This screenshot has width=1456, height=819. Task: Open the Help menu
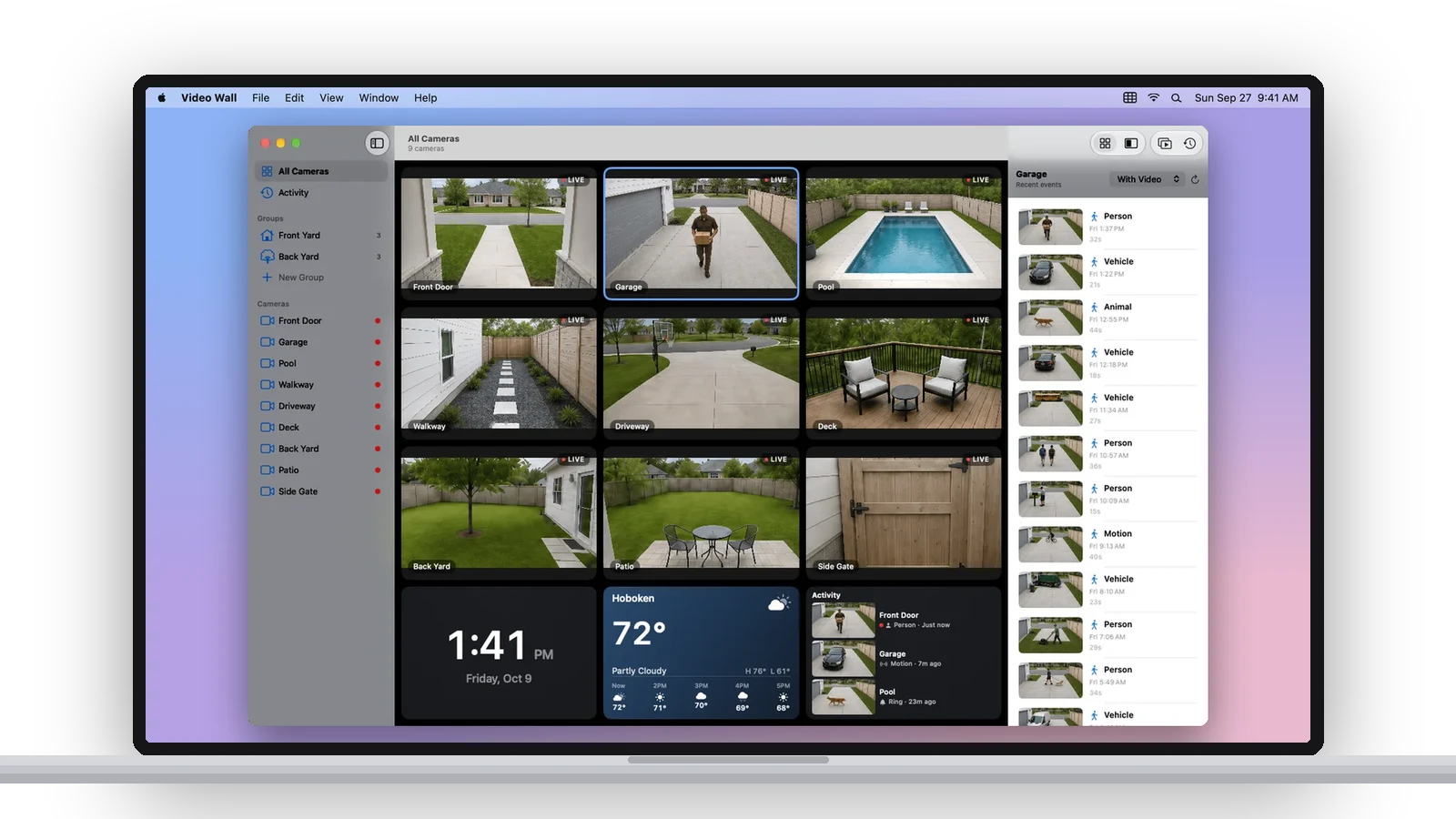pos(425,97)
